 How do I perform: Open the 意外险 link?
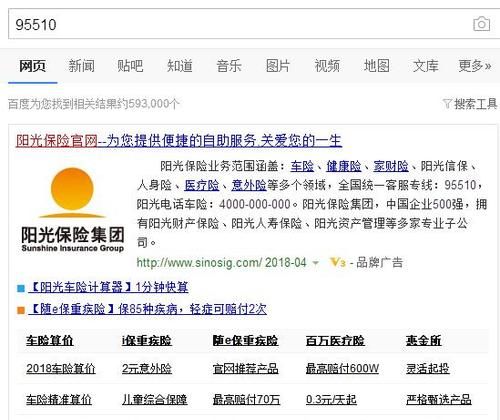pos(249,185)
